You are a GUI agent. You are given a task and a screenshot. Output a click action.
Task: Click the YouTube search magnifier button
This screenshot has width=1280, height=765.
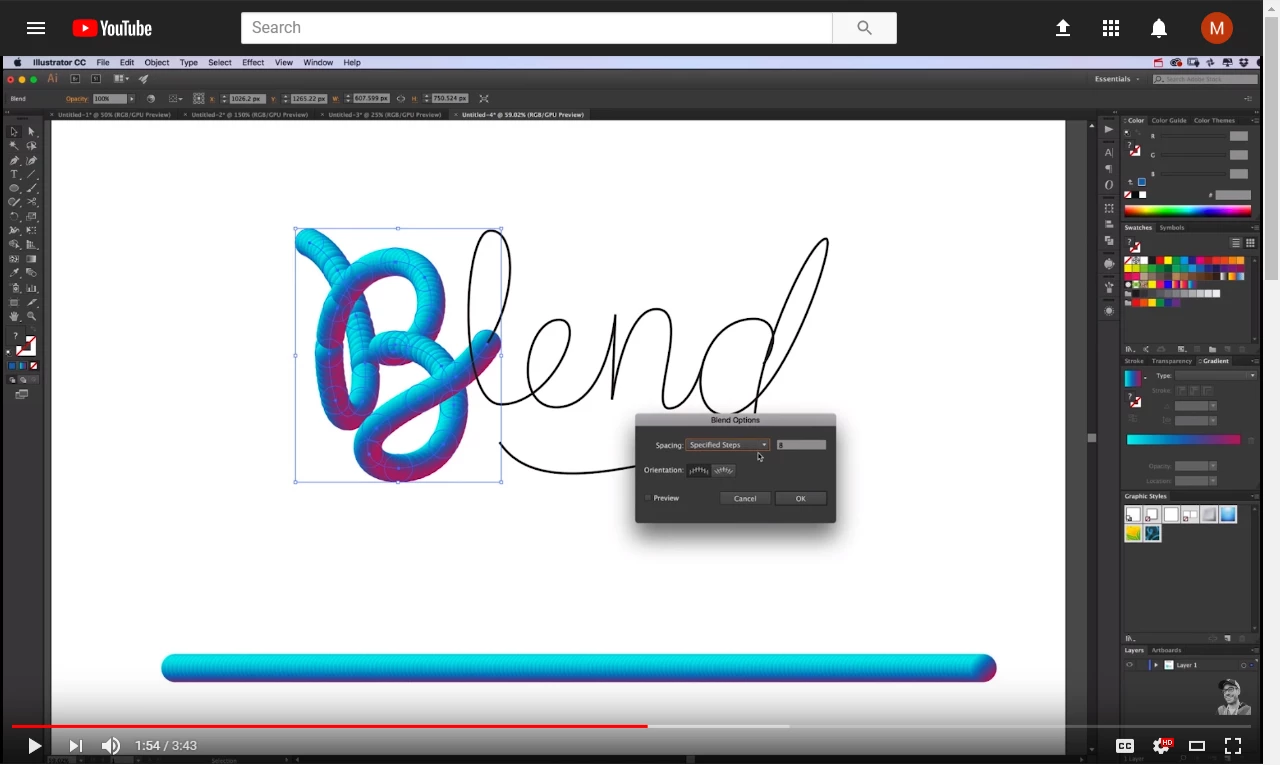[865, 28]
